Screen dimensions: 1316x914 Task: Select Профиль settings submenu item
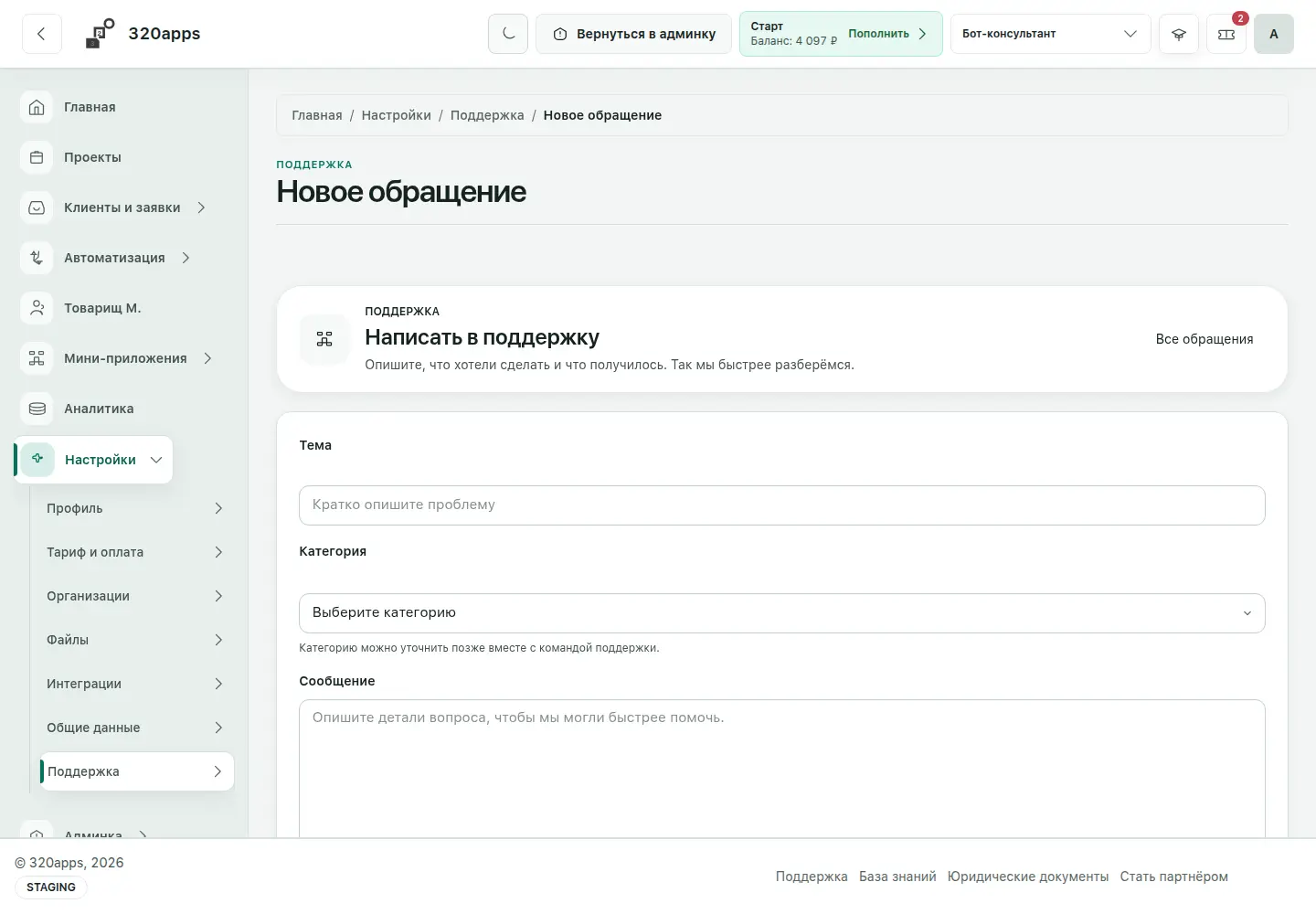click(135, 508)
